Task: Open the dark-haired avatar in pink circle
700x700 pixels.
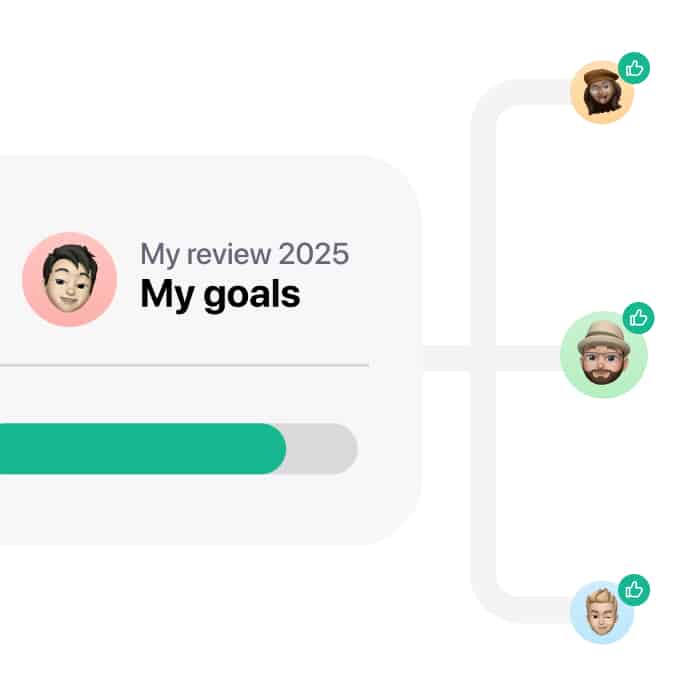Action: (x=70, y=279)
